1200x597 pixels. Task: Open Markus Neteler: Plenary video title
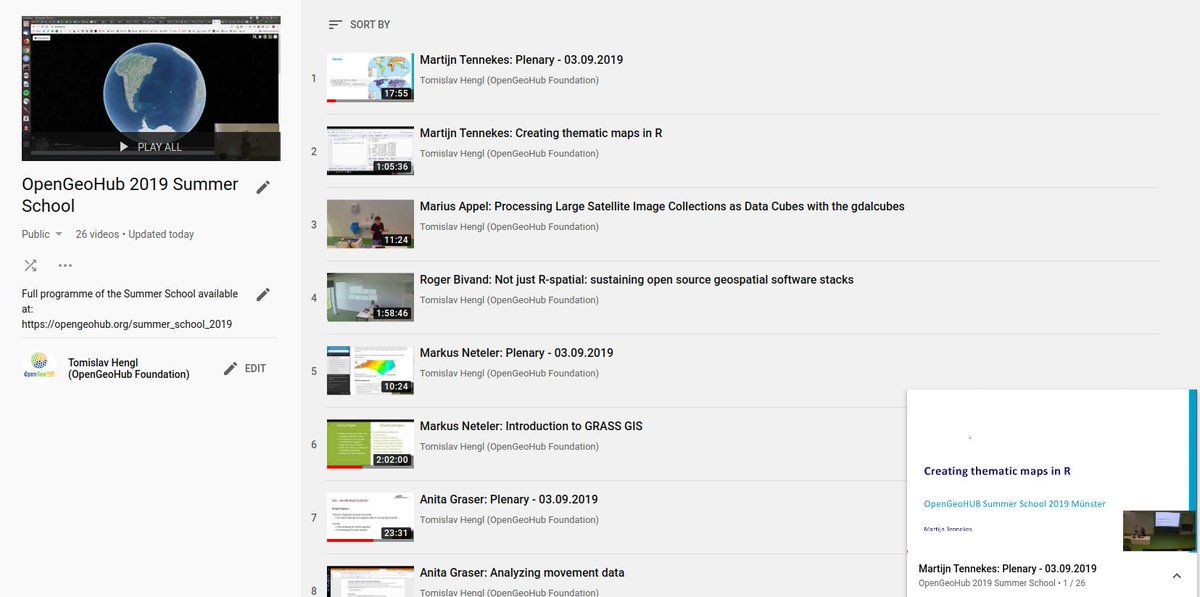pyautogui.click(x=517, y=353)
